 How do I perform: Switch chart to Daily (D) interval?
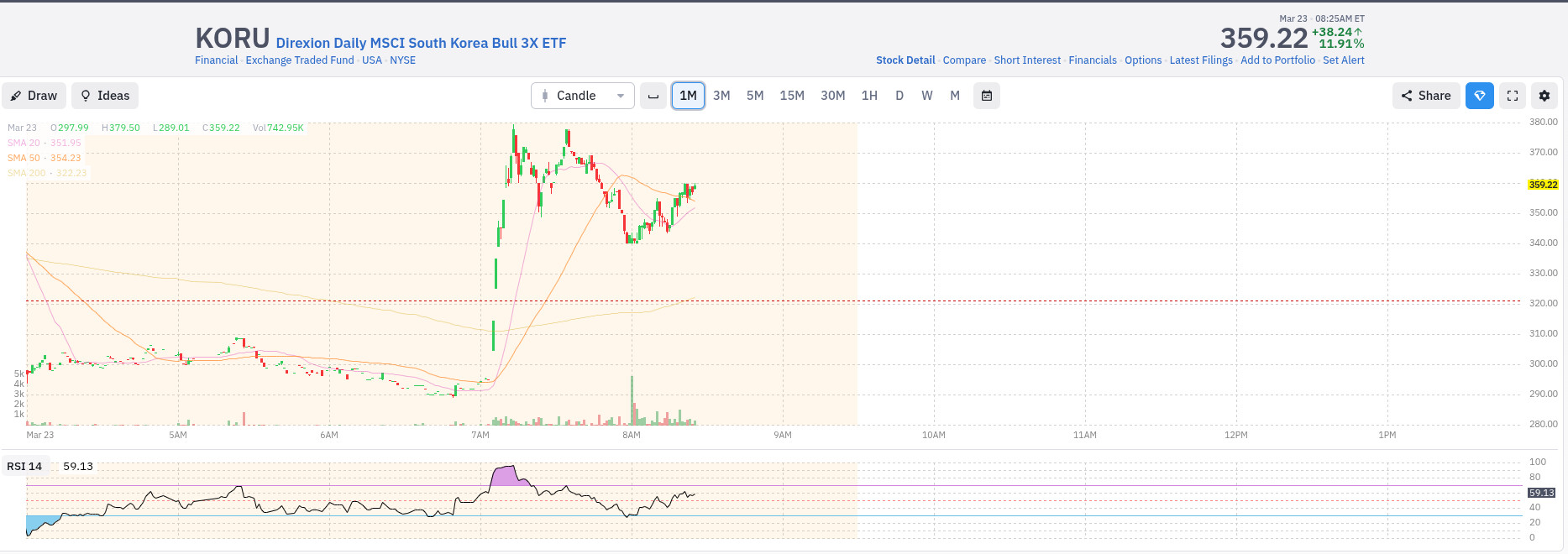(899, 96)
